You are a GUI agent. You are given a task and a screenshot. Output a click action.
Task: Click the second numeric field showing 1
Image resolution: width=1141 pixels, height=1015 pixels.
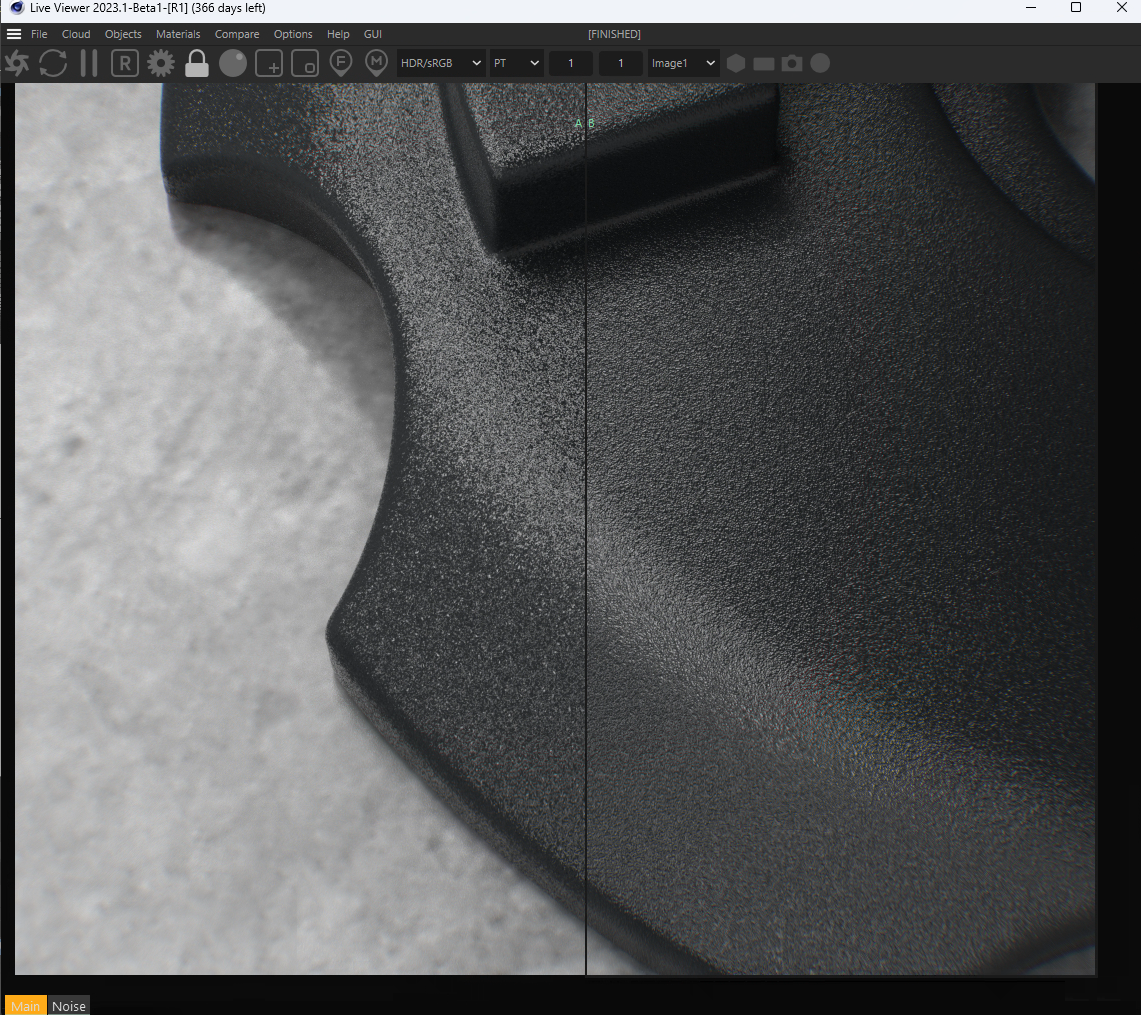coord(621,63)
